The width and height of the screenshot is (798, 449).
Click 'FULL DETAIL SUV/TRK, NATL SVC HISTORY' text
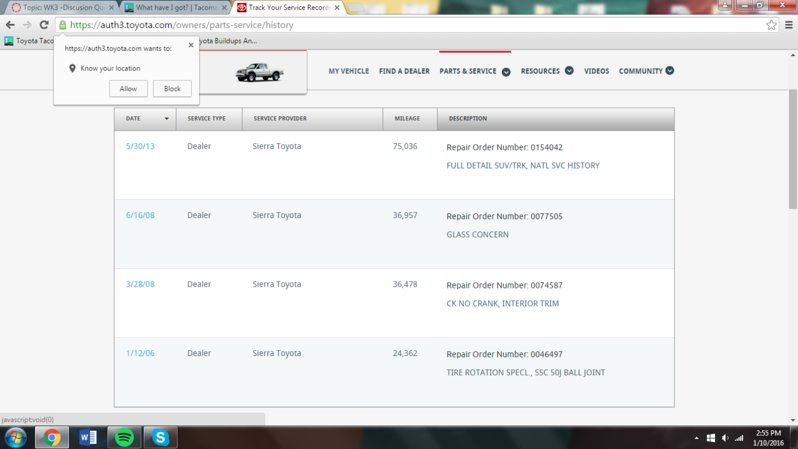[x=523, y=165]
